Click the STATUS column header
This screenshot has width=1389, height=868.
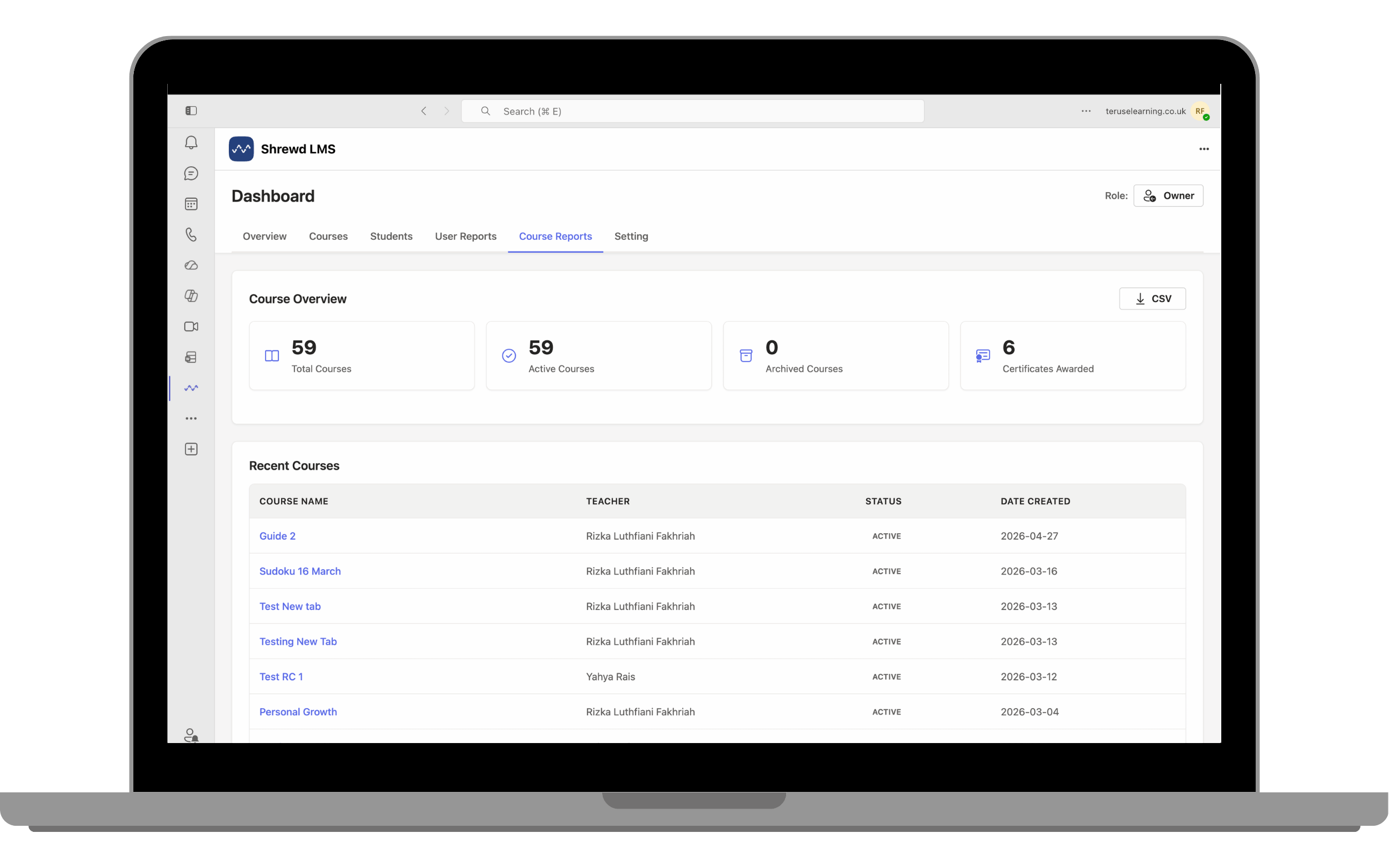pyautogui.click(x=883, y=501)
